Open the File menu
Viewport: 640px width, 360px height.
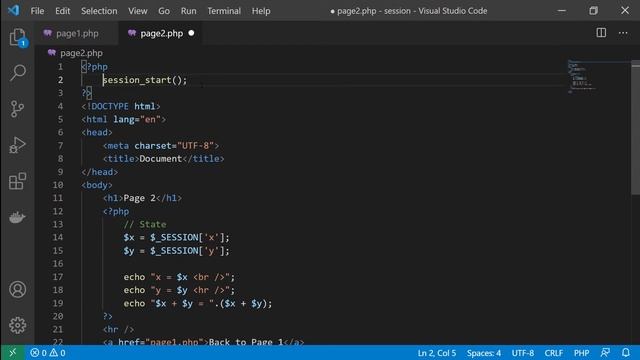tap(37, 11)
